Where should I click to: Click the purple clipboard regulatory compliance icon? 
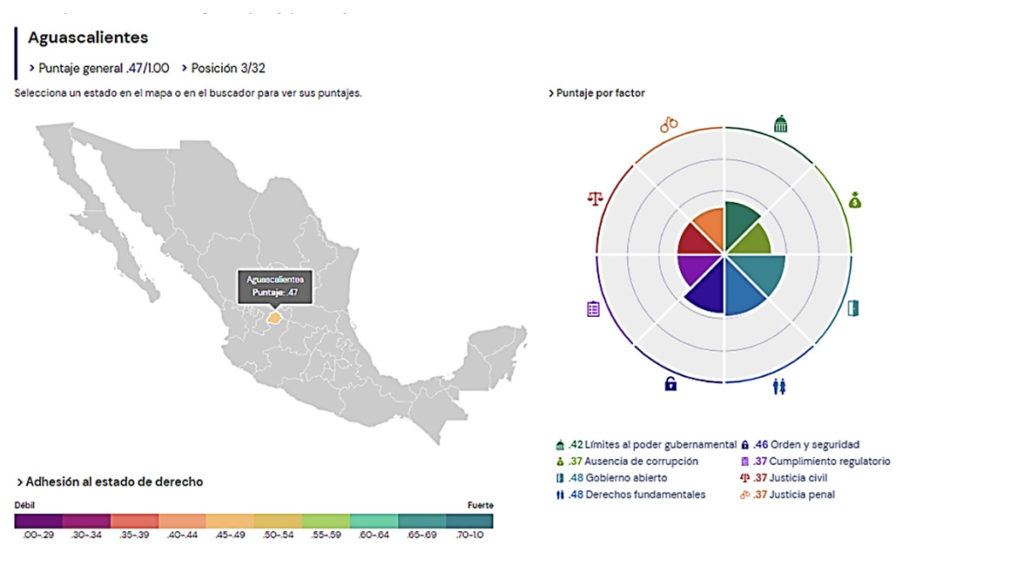tap(593, 309)
